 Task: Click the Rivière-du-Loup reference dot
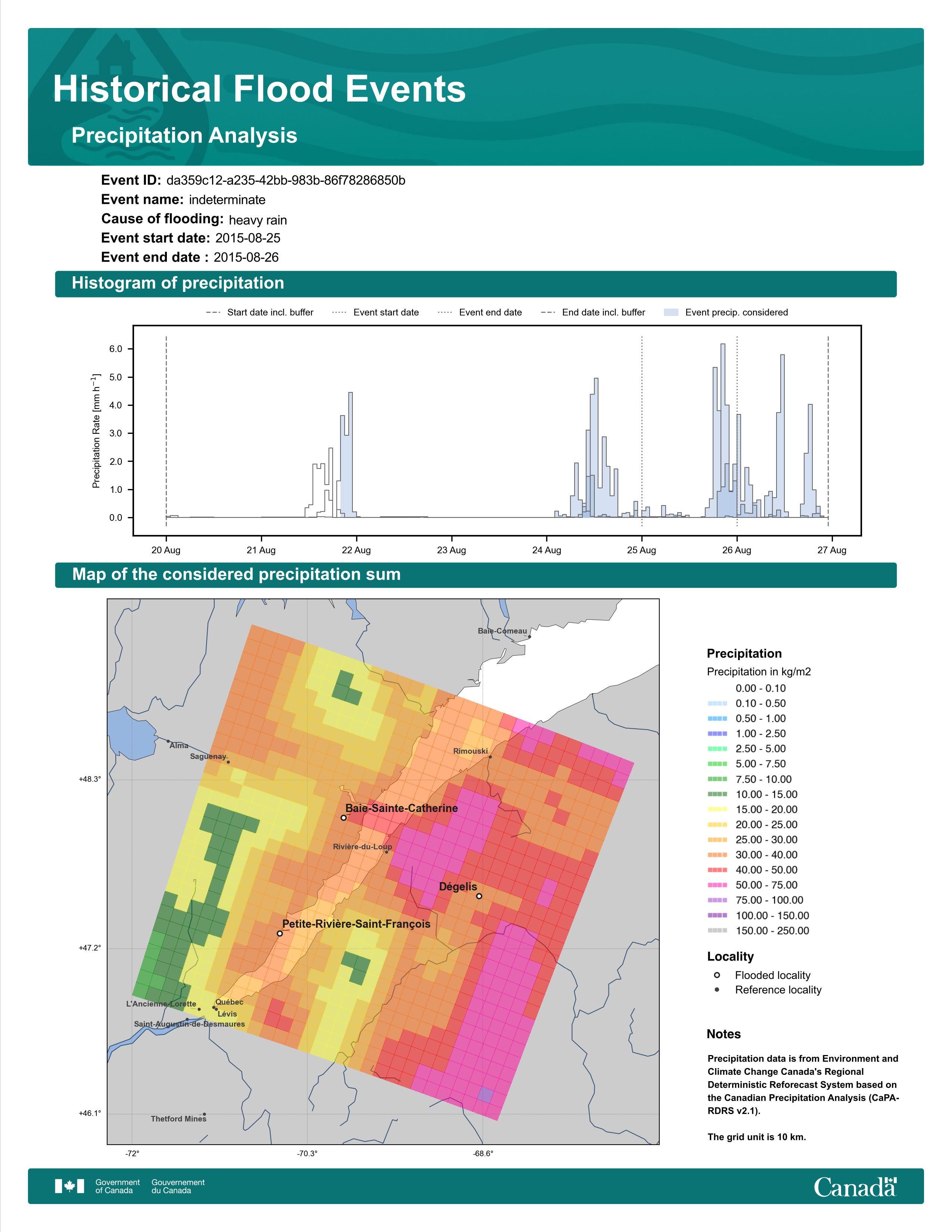[x=386, y=852]
